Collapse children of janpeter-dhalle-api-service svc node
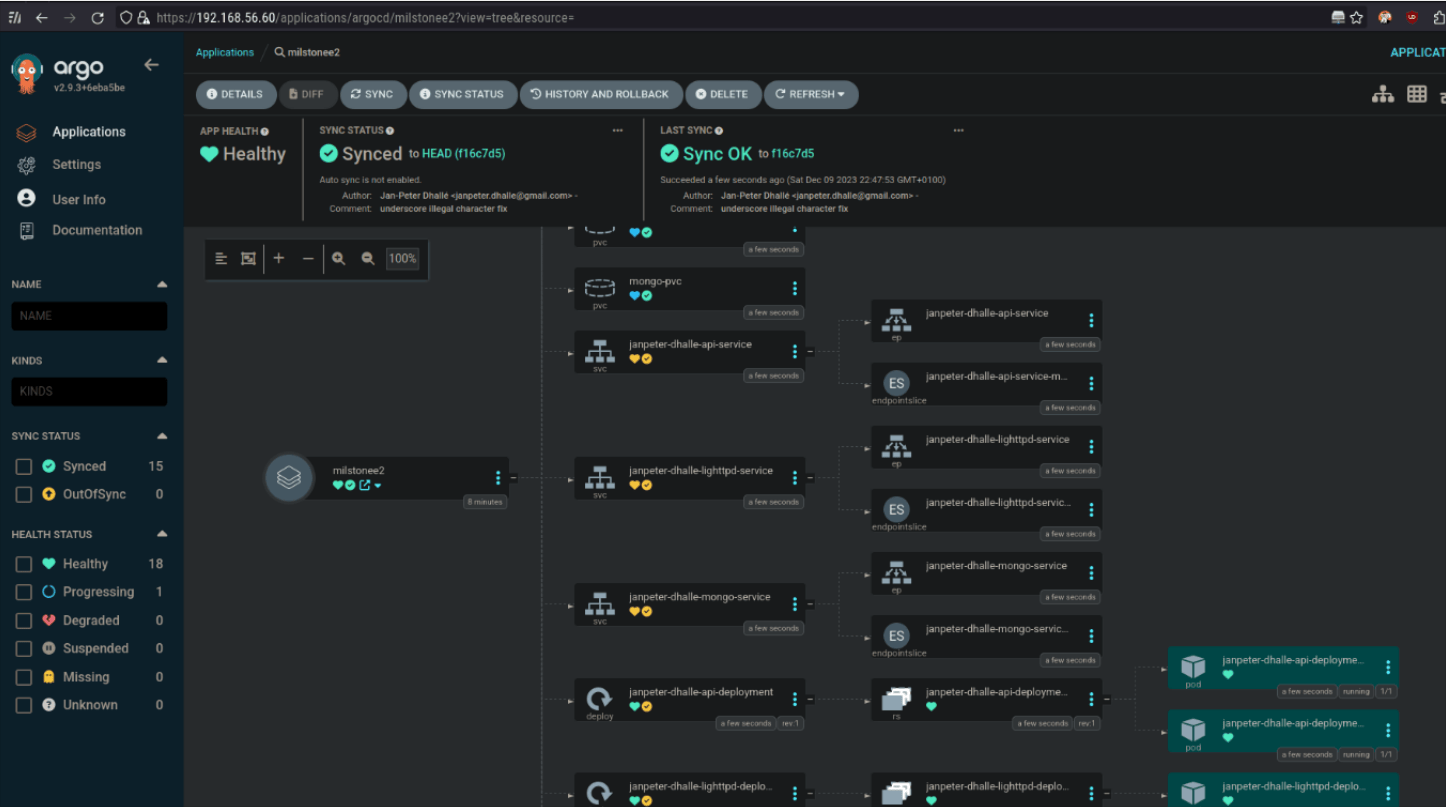Screen dimensions: 1446x807 pyautogui.click(x=809, y=351)
